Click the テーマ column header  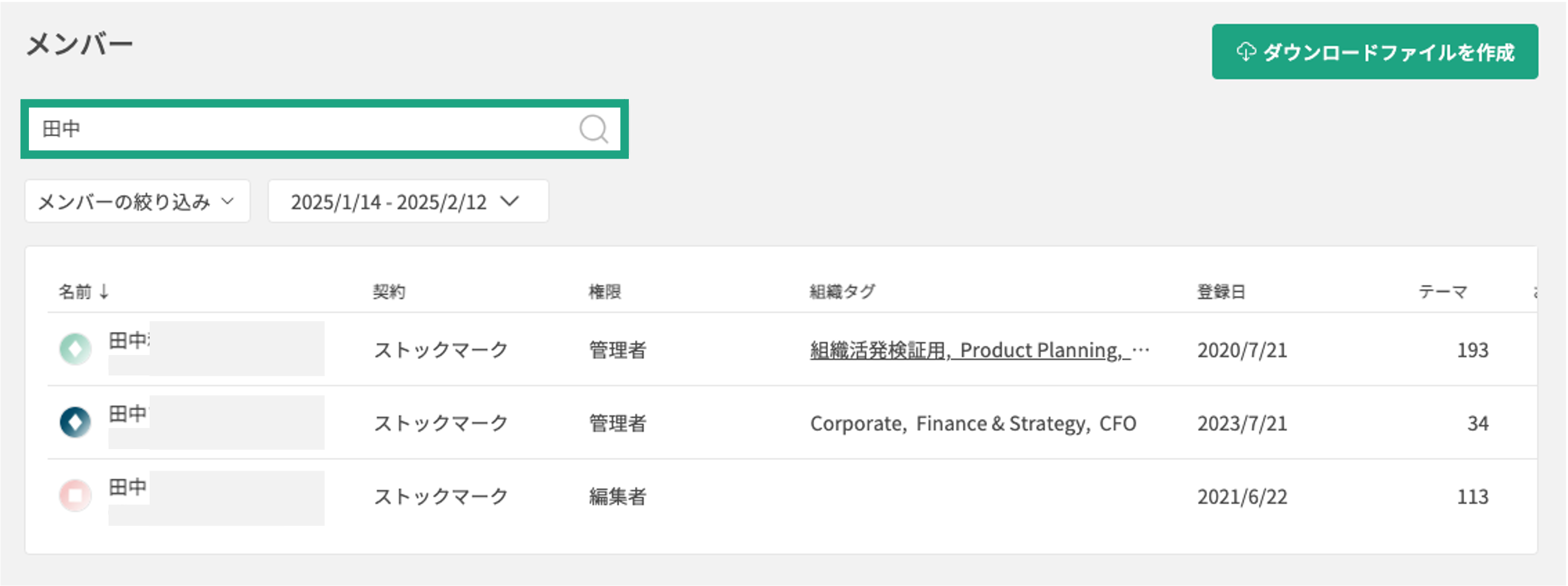(1442, 291)
